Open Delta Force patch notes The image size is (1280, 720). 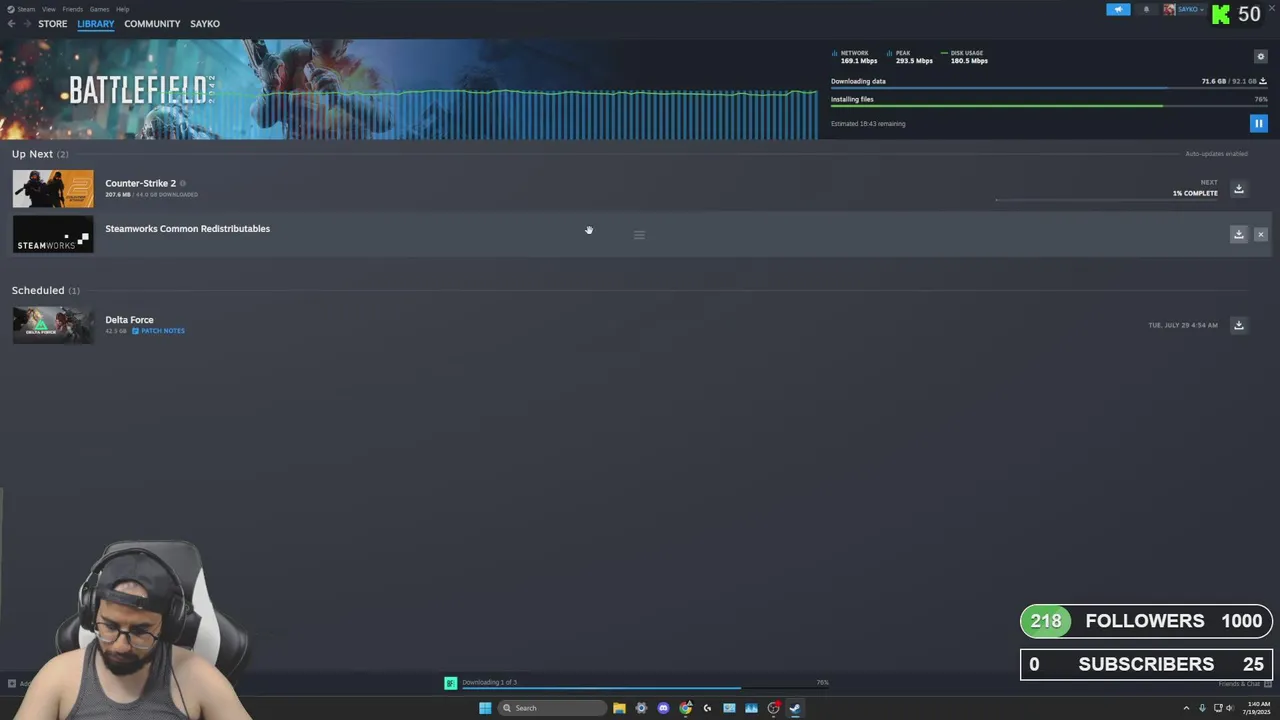(x=158, y=331)
